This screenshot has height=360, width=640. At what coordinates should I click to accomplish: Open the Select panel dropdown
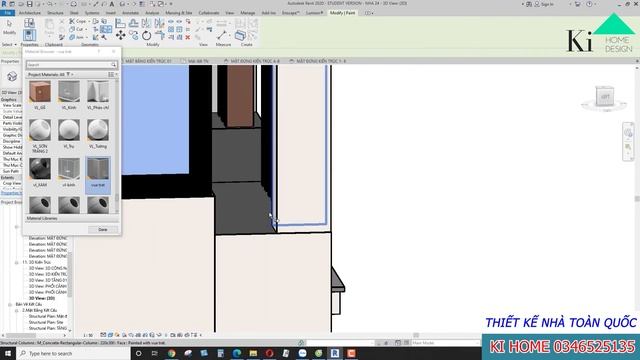tap(9, 44)
